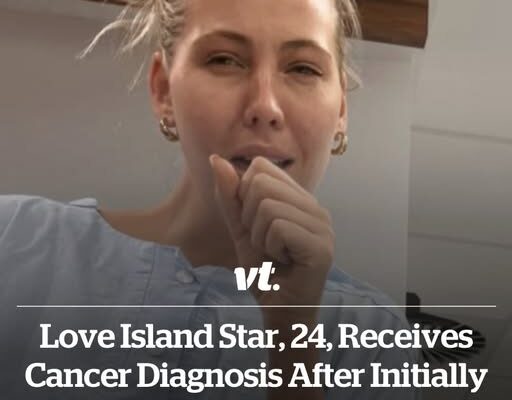Viewport: 512px width, 400px height.
Task: Click the vt. logo watermark
Action: pyautogui.click(x=257, y=279)
